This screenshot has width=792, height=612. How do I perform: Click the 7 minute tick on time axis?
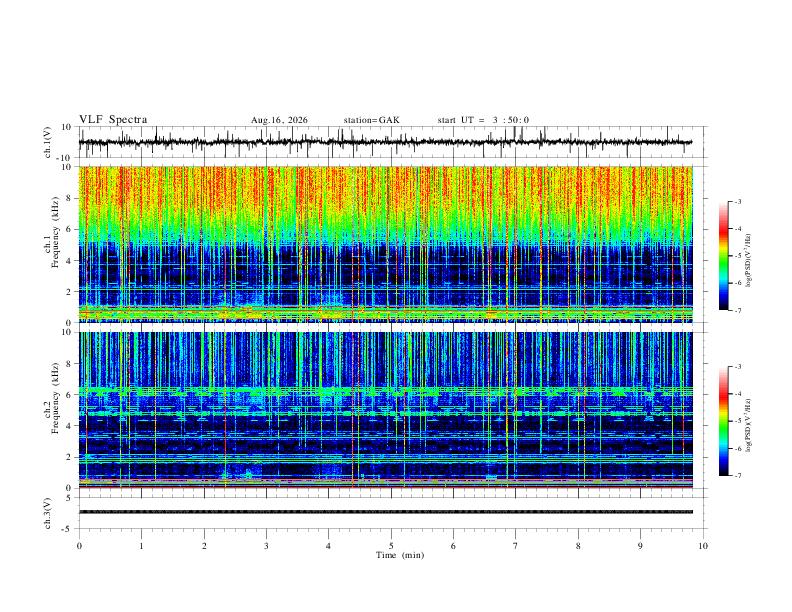[x=516, y=546]
